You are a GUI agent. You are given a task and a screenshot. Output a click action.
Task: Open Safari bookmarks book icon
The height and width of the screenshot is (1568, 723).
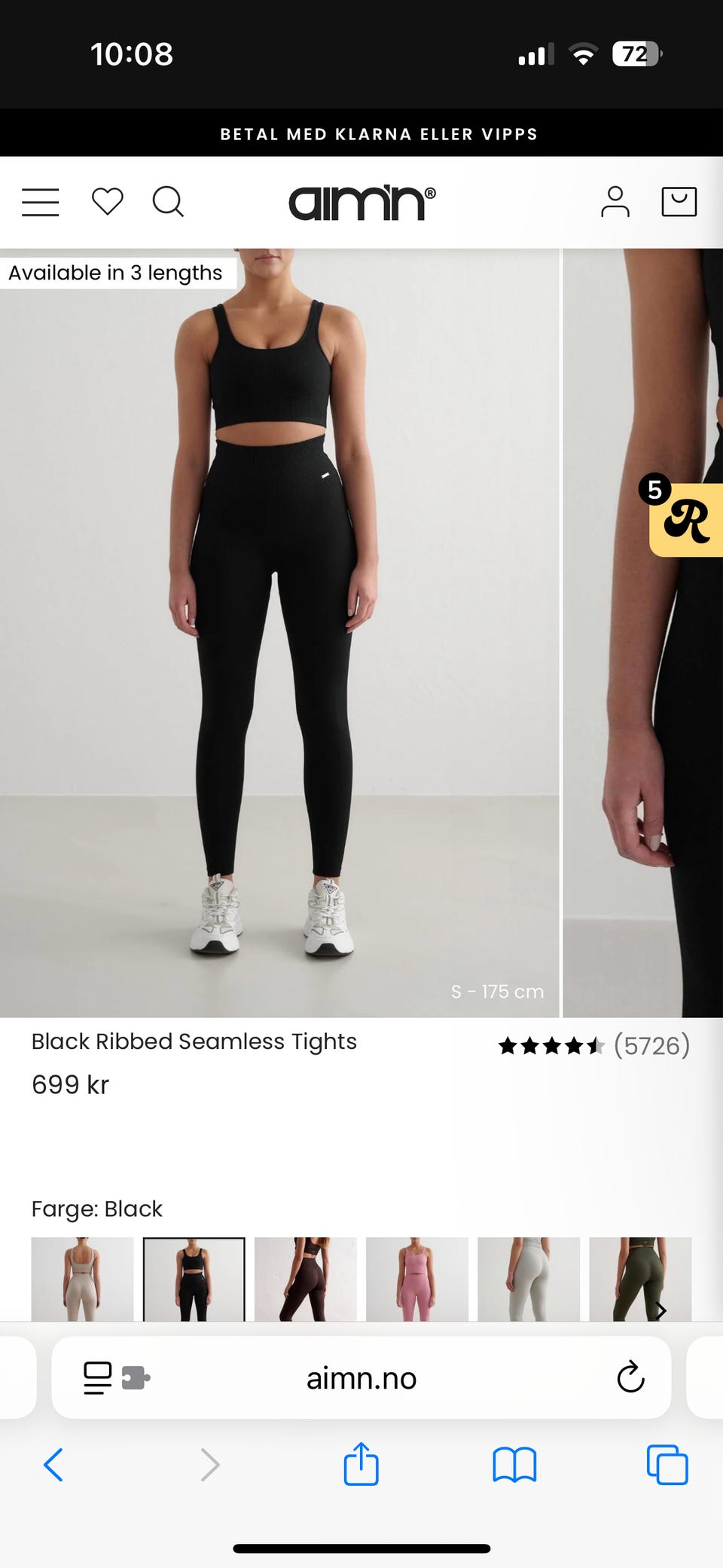[x=514, y=1465]
